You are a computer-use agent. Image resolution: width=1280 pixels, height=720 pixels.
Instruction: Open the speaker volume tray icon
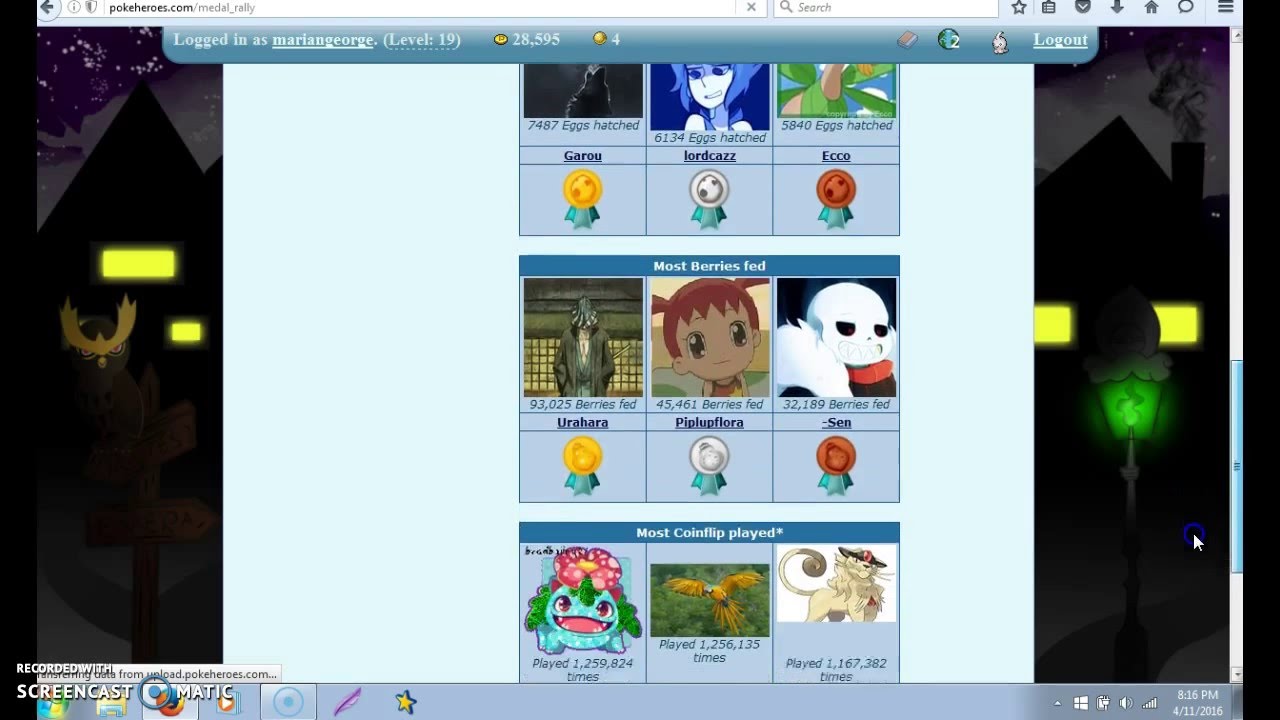(x=1126, y=703)
